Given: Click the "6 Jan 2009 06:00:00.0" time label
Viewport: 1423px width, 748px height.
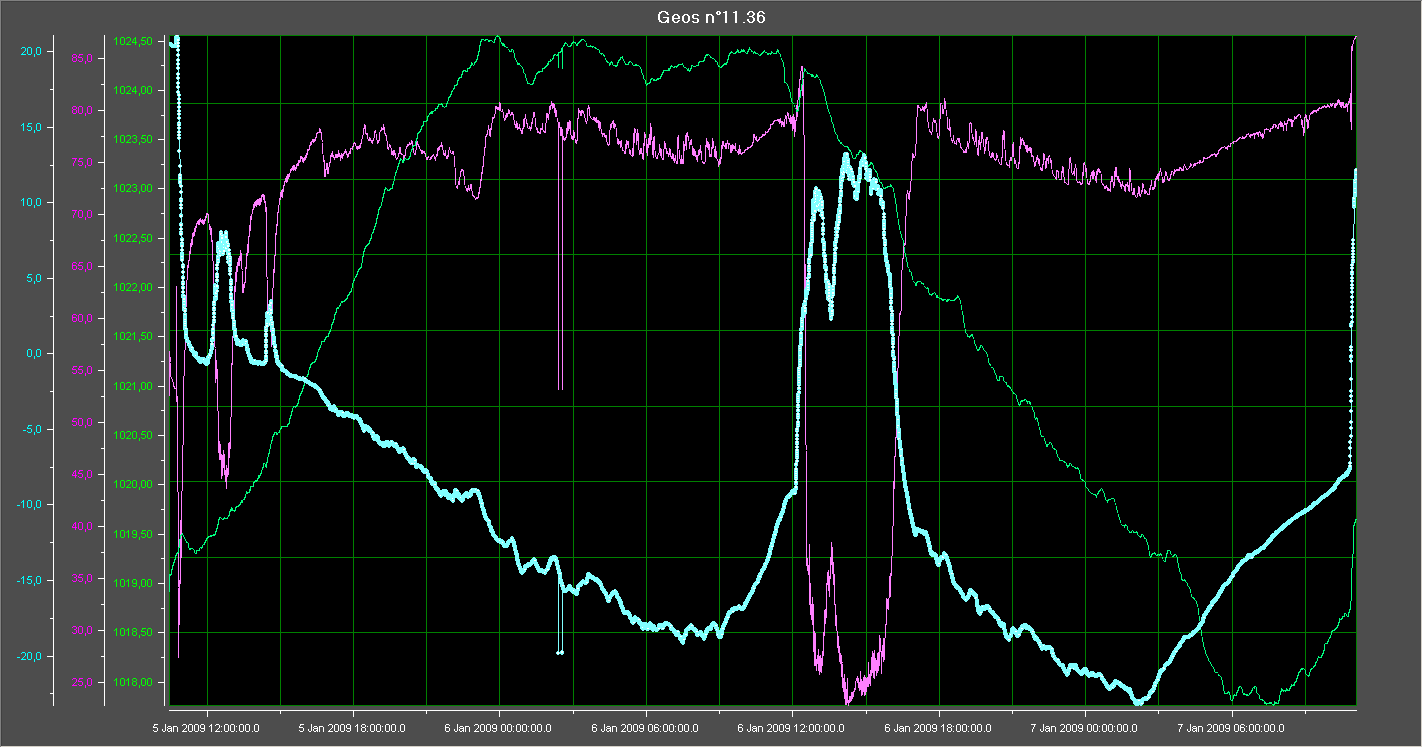Looking at the screenshot, I should (646, 729).
